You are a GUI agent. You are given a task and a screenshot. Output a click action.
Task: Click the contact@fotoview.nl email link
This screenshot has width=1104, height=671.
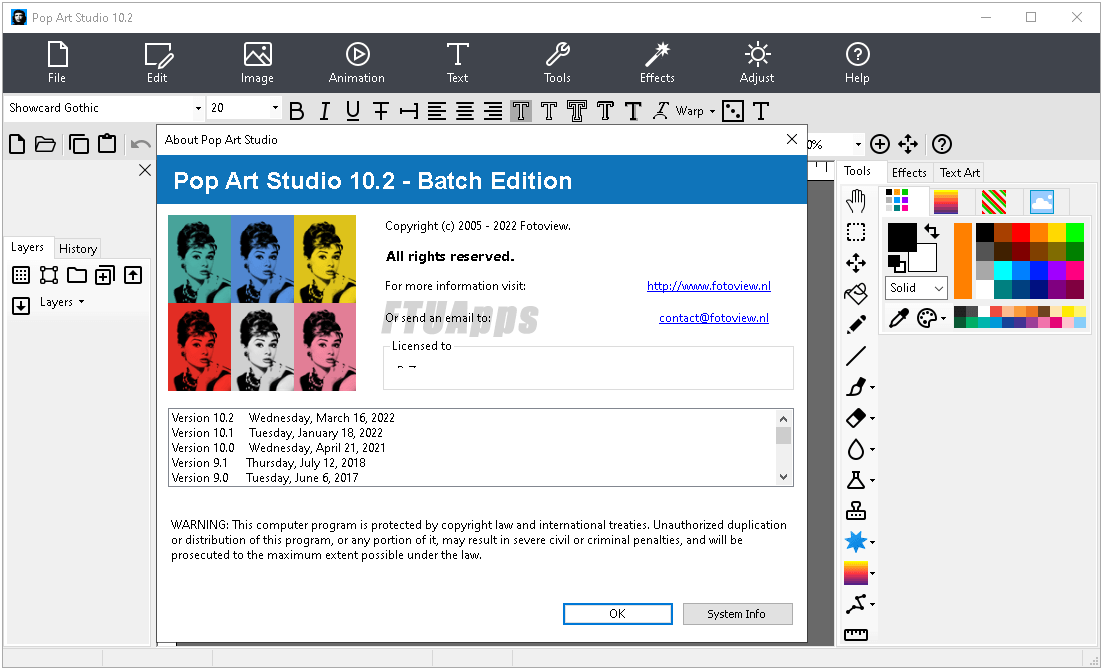[x=713, y=318]
